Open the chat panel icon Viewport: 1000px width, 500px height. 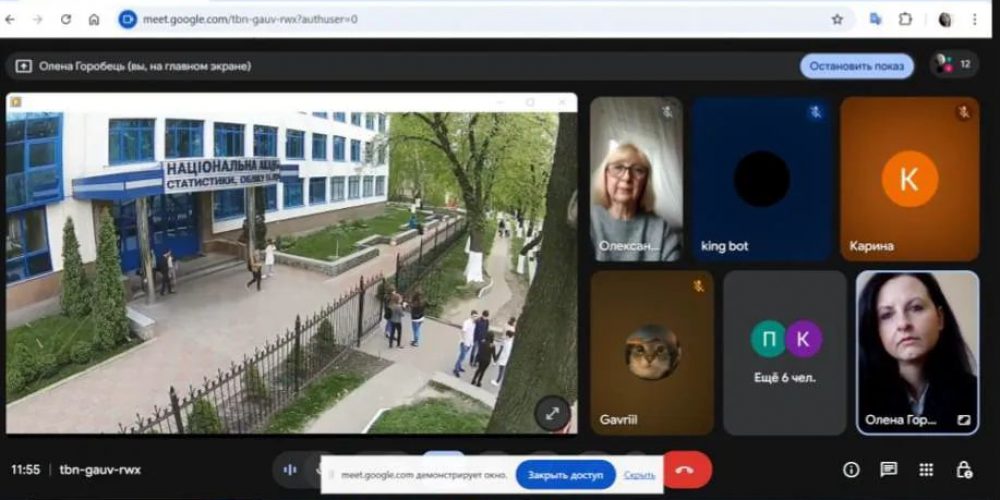tap(888, 469)
